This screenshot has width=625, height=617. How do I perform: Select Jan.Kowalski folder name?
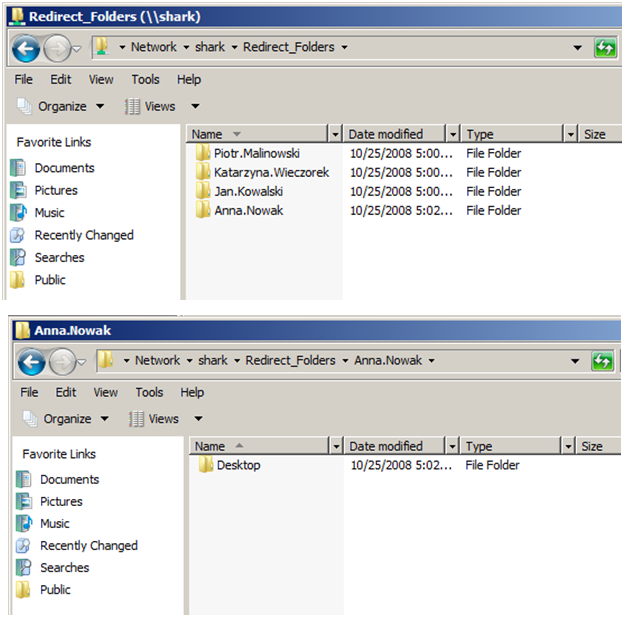(x=249, y=191)
